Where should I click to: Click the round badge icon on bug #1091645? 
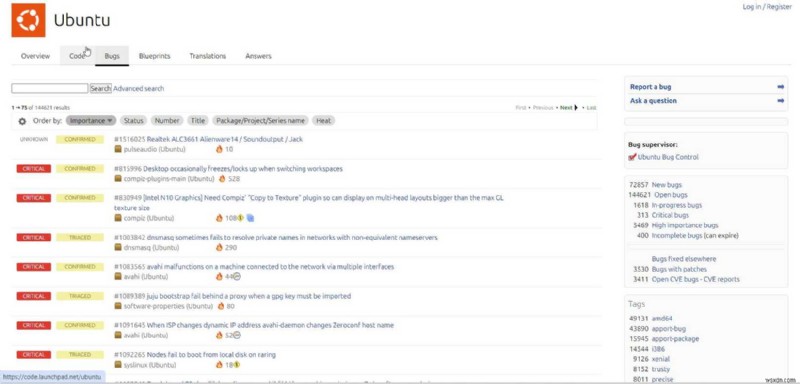(x=237, y=335)
